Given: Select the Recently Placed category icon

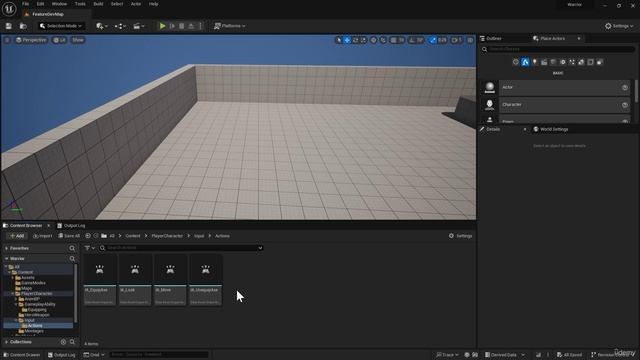Looking at the screenshot, I should tap(516, 62).
